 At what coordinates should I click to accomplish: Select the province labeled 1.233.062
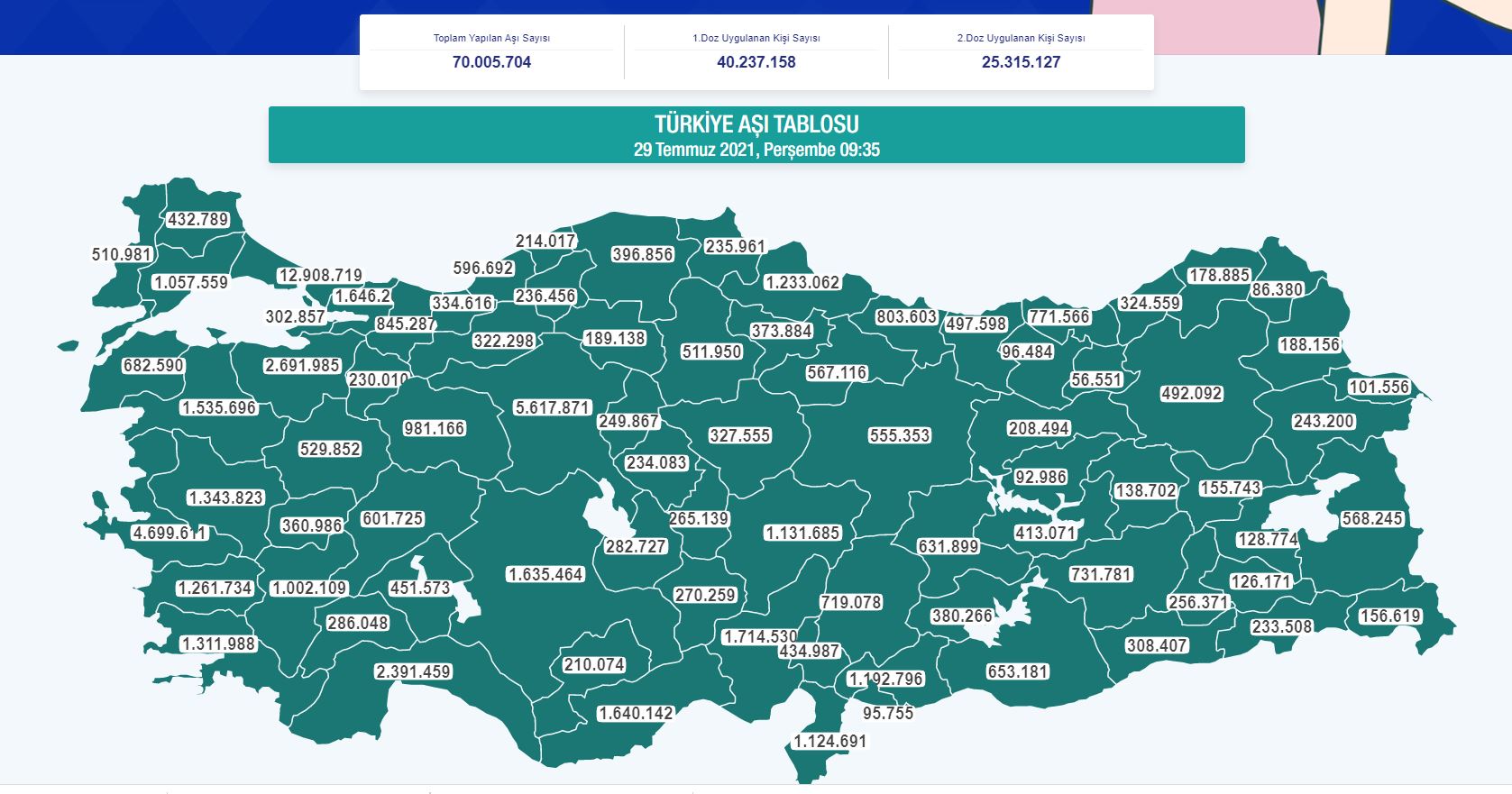click(x=802, y=282)
